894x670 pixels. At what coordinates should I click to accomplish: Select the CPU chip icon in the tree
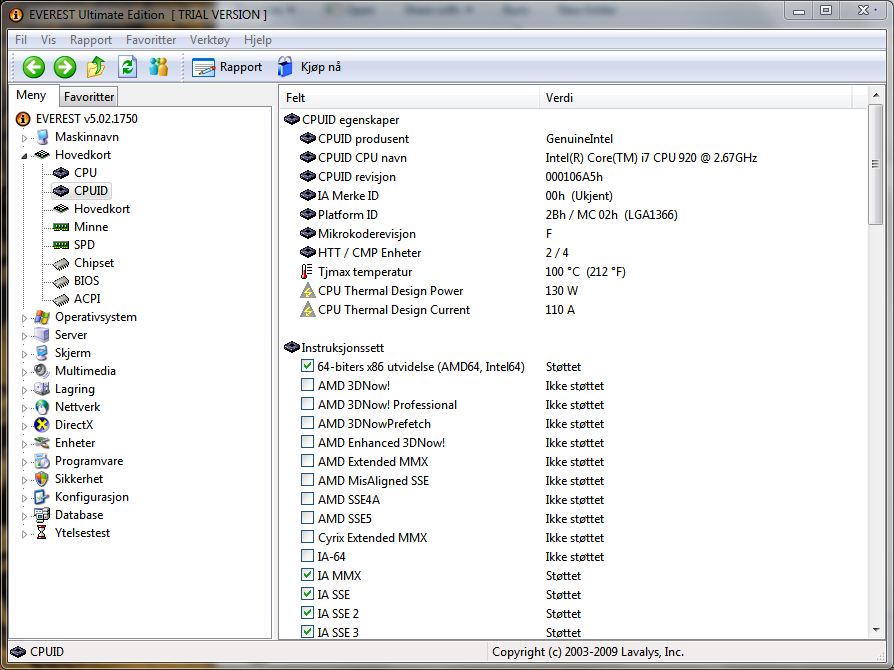click(61, 173)
